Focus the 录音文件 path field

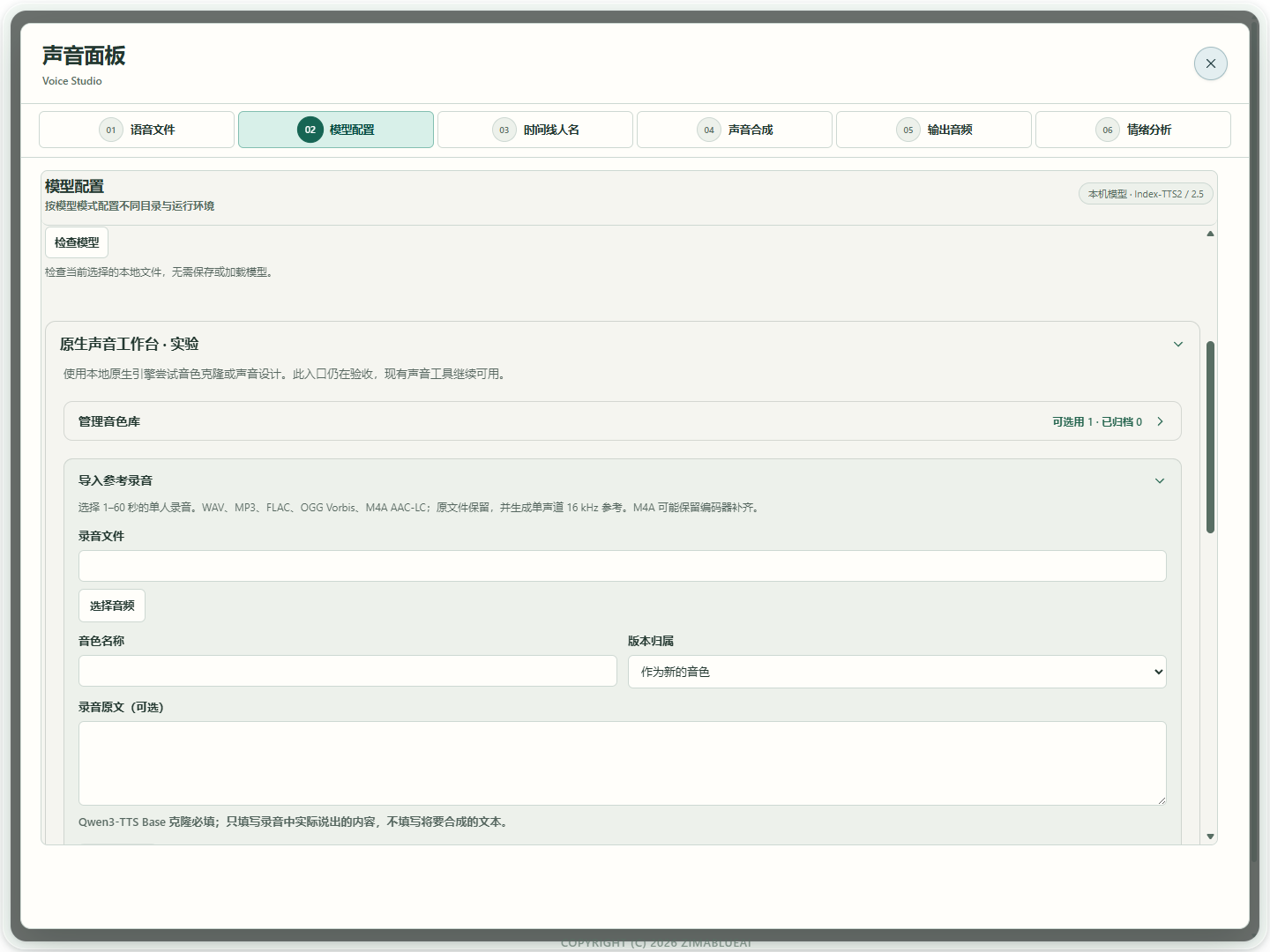coord(623,566)
